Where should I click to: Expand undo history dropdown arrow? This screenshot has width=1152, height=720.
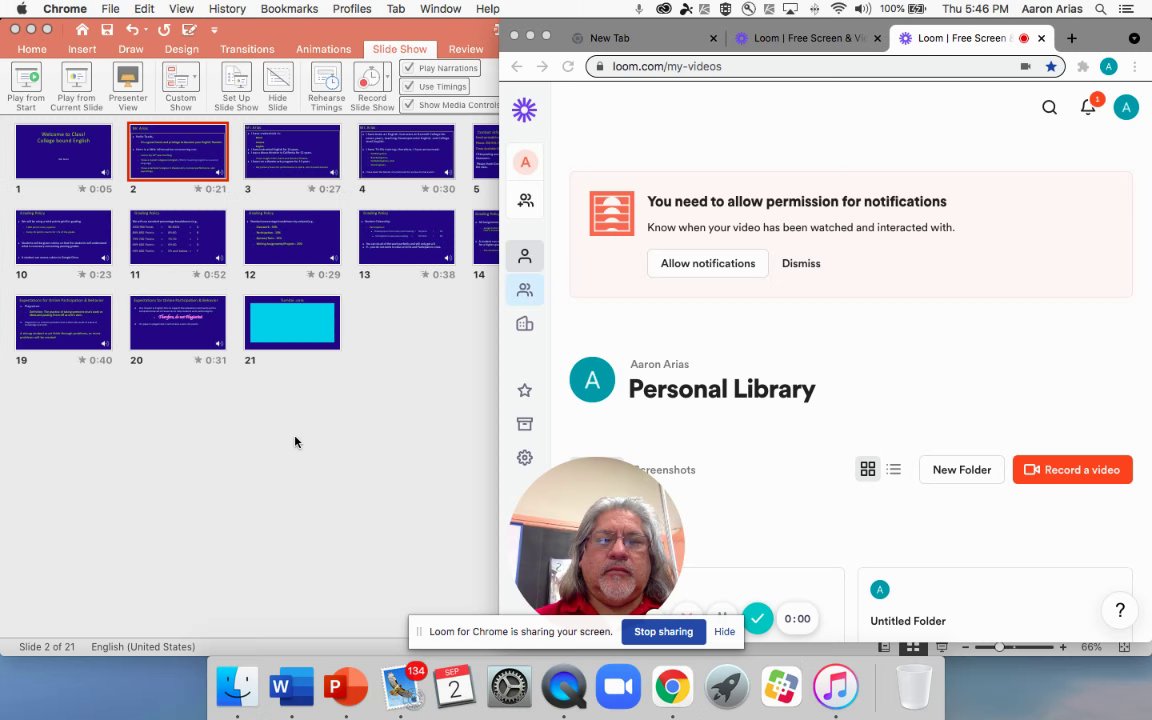point(145,29)
